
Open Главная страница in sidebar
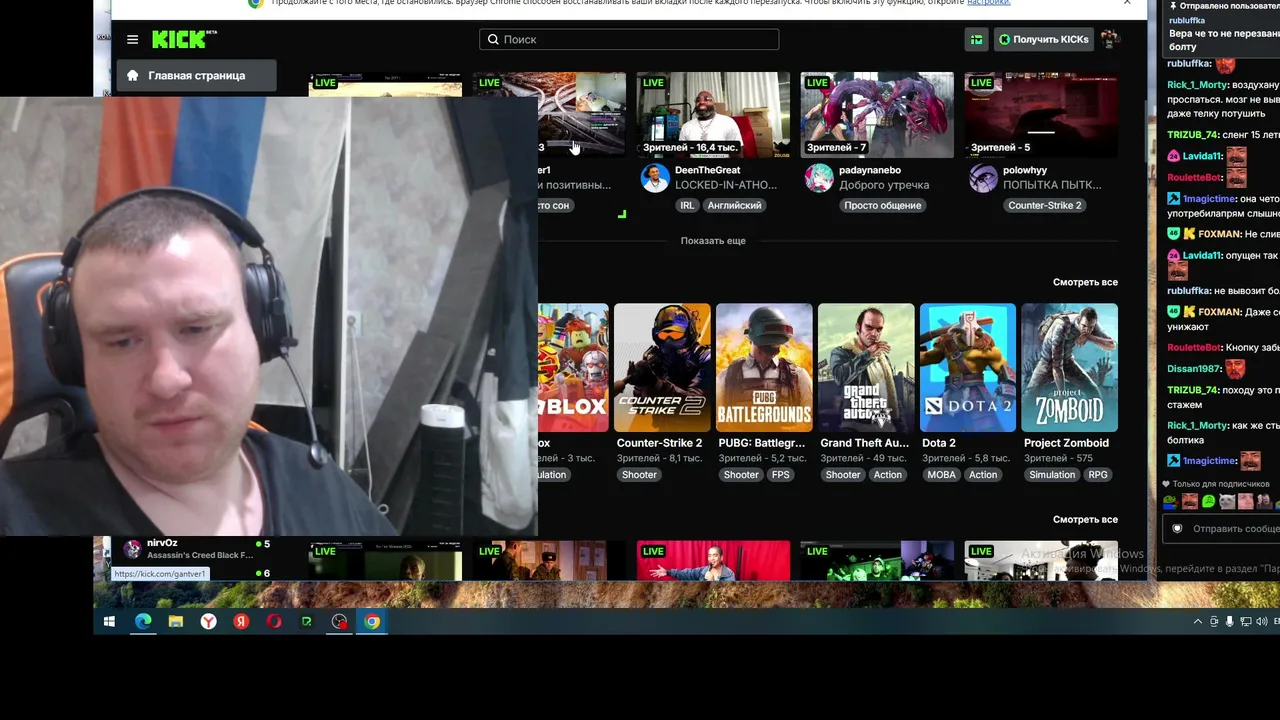pyautogui.click(x=196, y=76)
